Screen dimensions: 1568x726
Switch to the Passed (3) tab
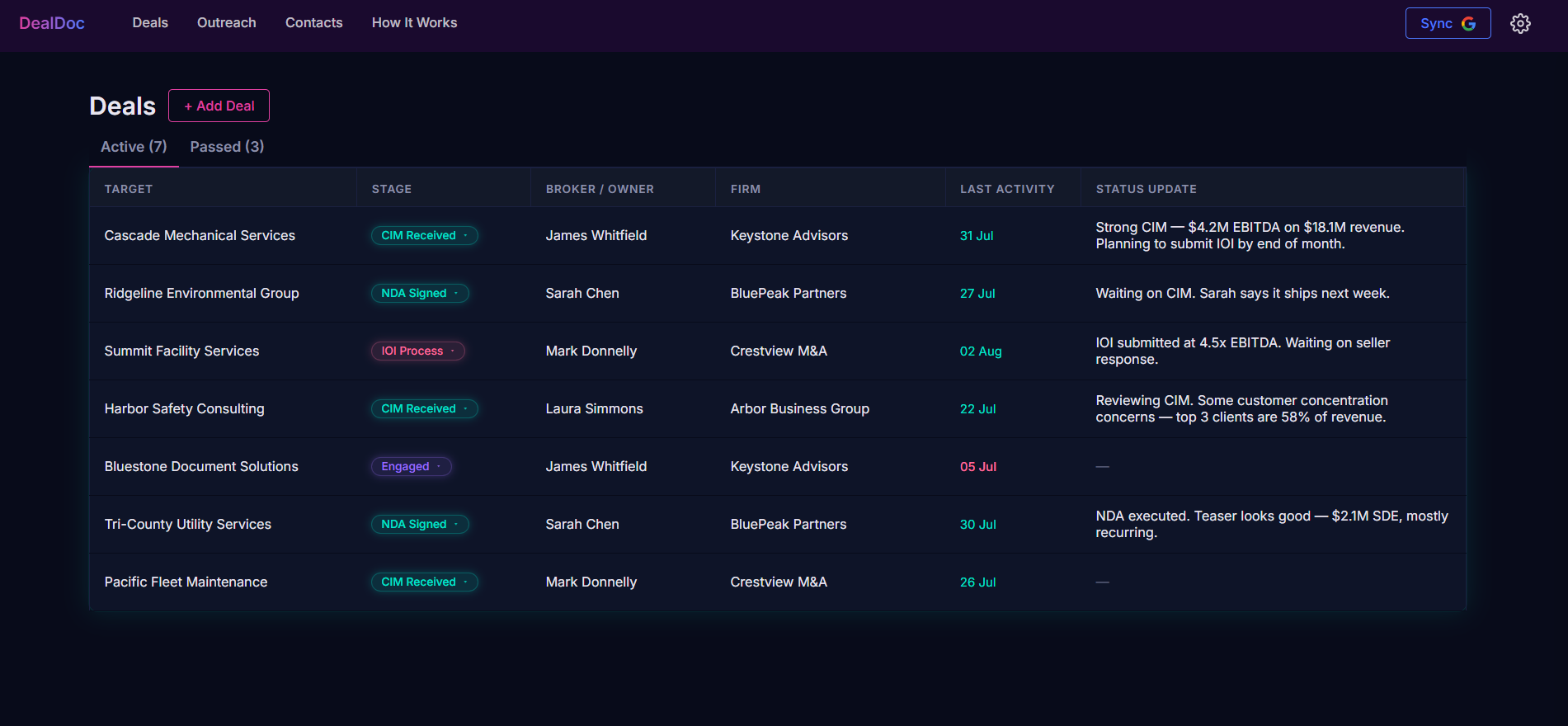pos(227,147)
